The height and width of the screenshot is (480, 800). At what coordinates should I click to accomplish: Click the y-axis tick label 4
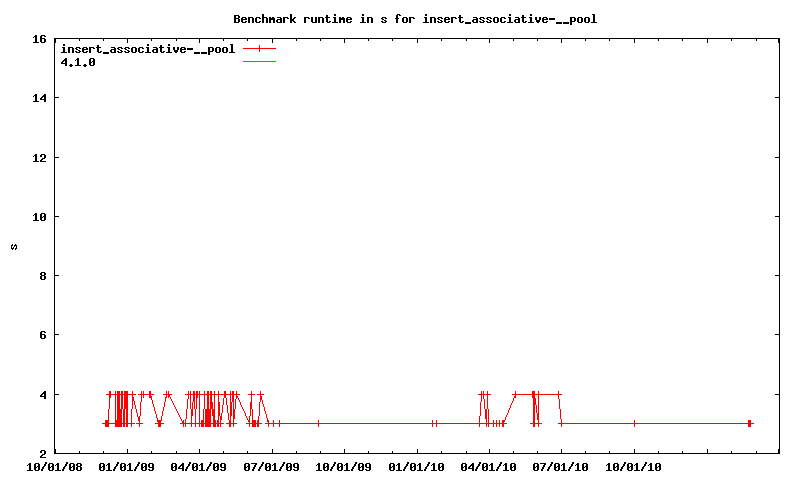coord(42,395)
